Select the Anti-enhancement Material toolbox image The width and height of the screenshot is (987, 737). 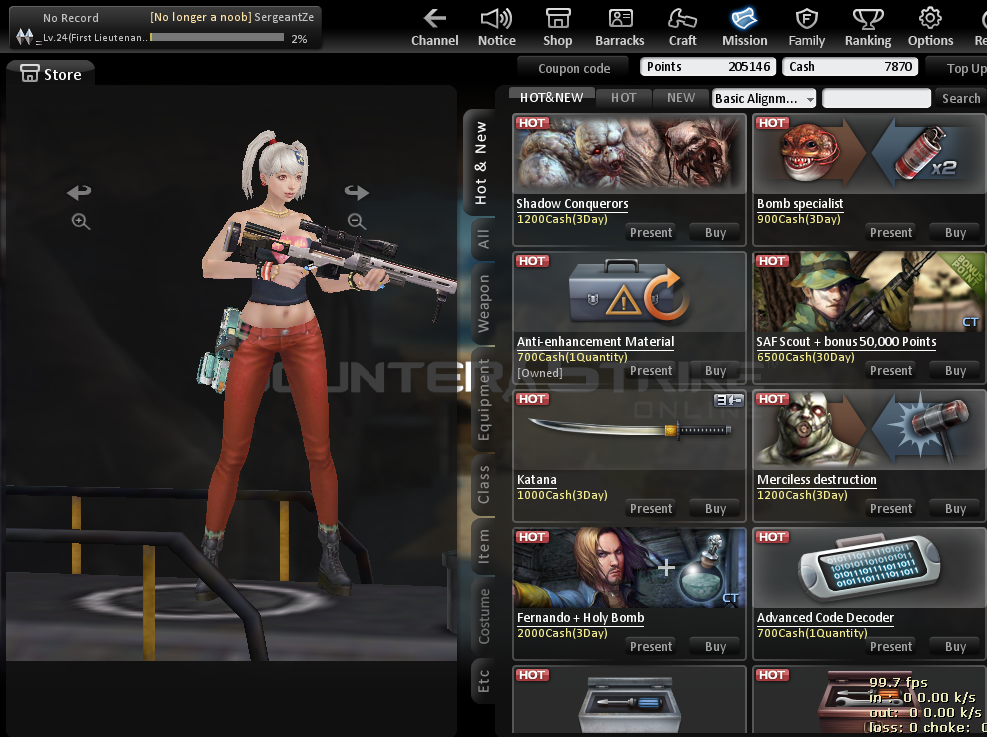(629, 292)
